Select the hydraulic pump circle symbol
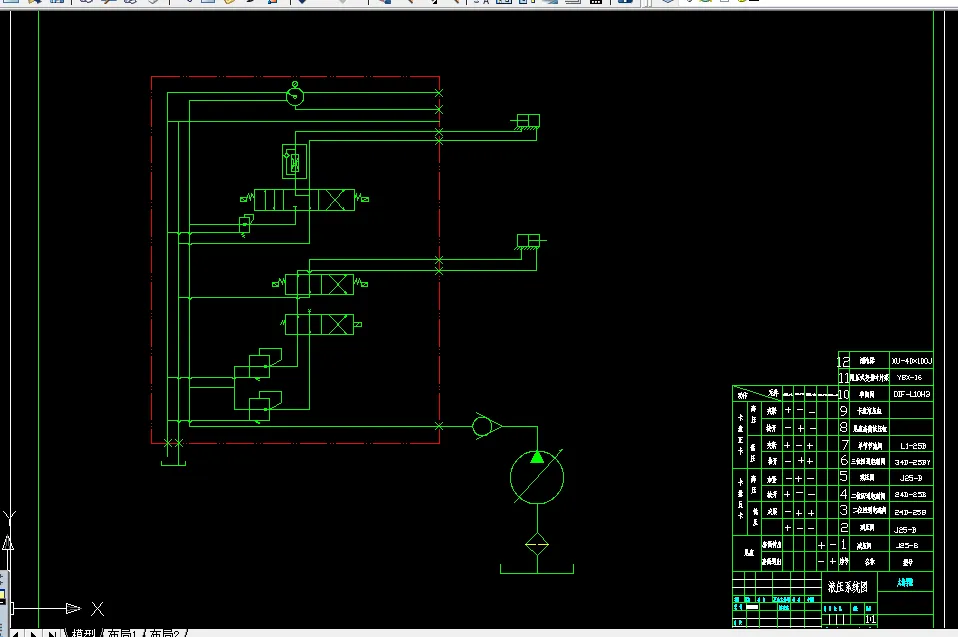This screenshot has width=958, height=637. [x=537, y=477]
